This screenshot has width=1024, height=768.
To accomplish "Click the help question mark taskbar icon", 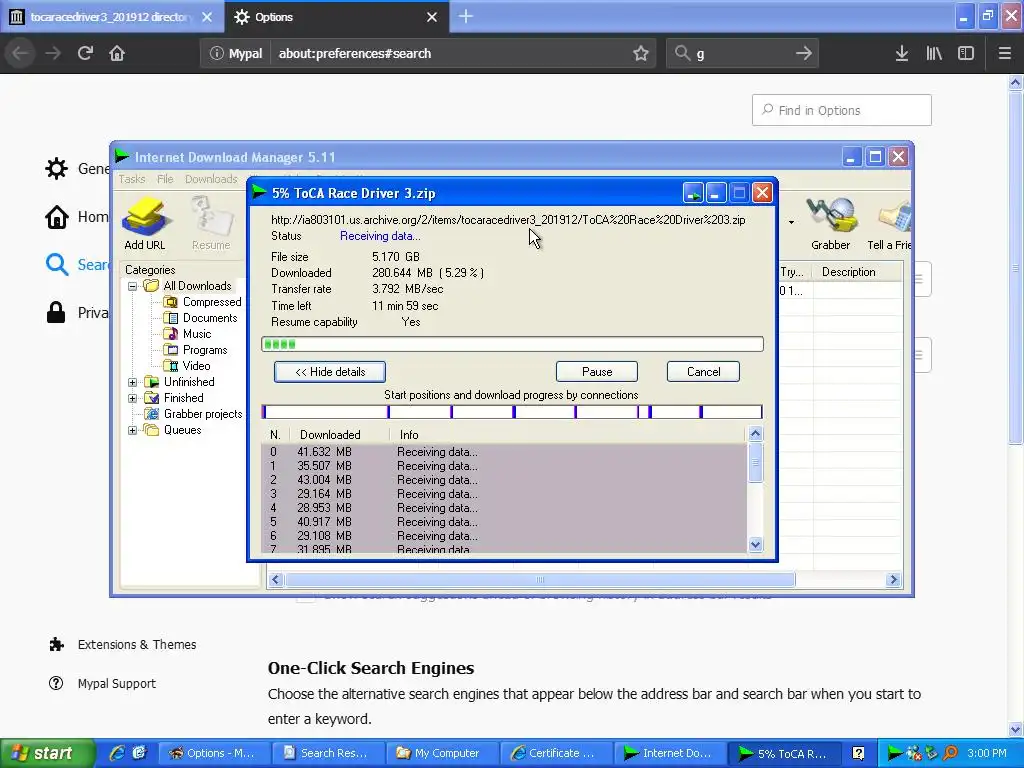I will click(859, 753).
